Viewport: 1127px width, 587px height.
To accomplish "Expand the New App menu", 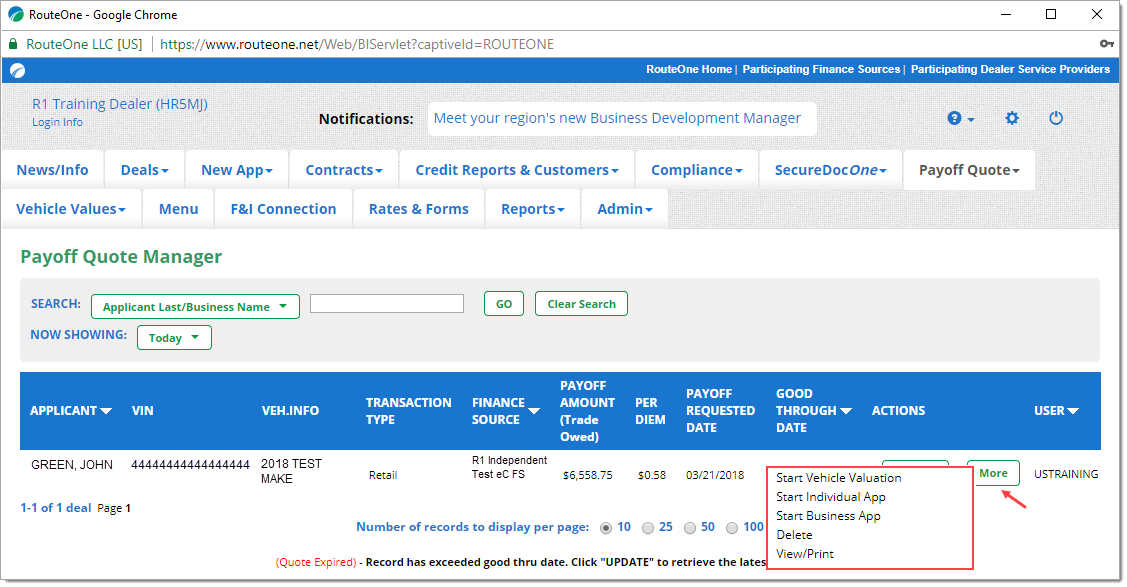I will pos(237,170).
